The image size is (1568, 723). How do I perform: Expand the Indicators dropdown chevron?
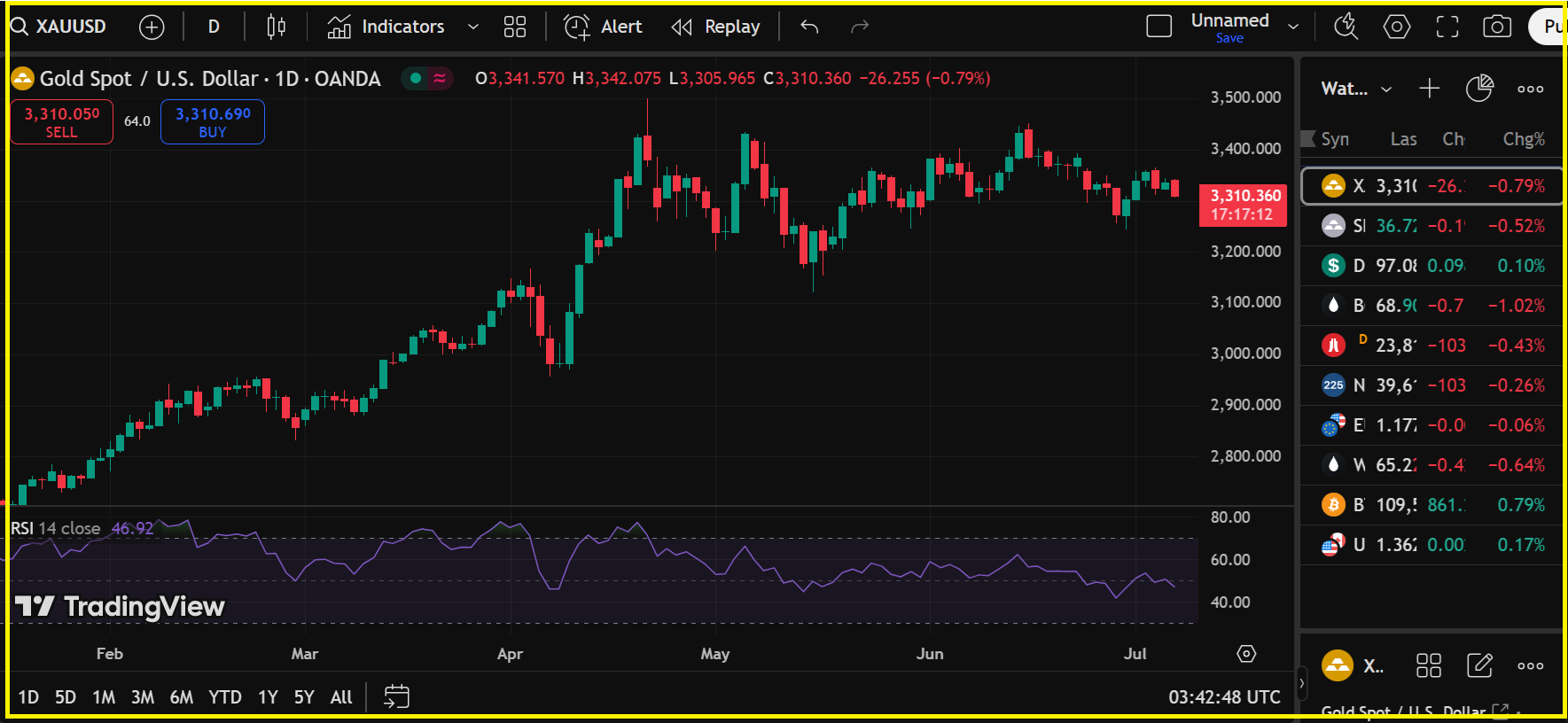coord(473,27)
